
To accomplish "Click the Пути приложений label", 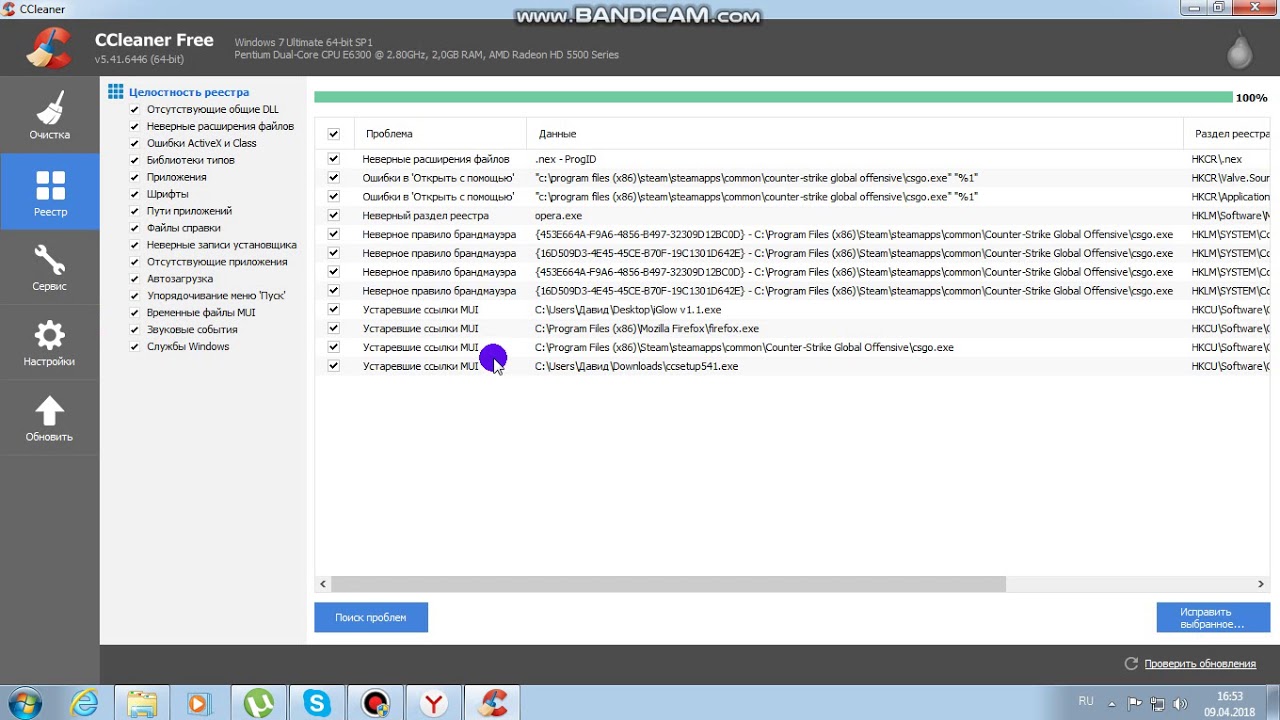I will pyautogui.click(x=189, y=211).
